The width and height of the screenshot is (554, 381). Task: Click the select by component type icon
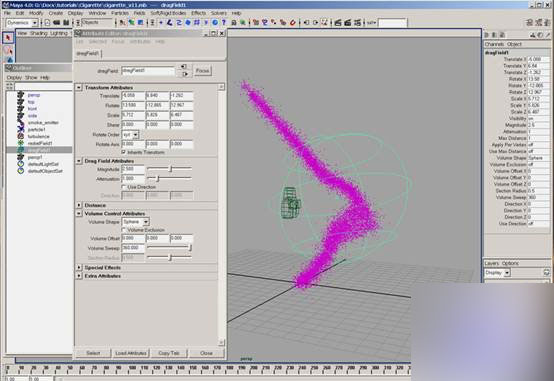click(141, 23)
